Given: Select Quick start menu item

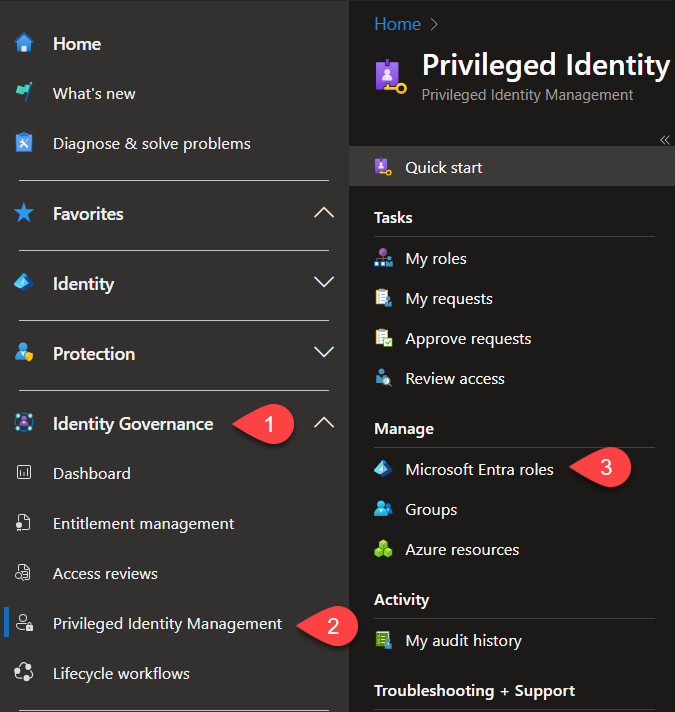Looking at the screenshot, I should point(512,166).
